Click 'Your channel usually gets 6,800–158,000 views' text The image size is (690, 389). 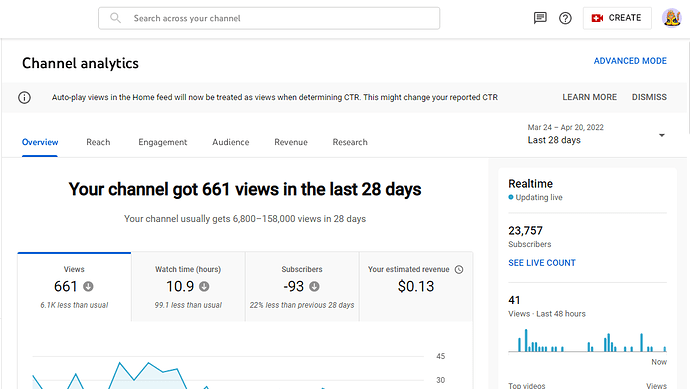[x=245, y=219]
